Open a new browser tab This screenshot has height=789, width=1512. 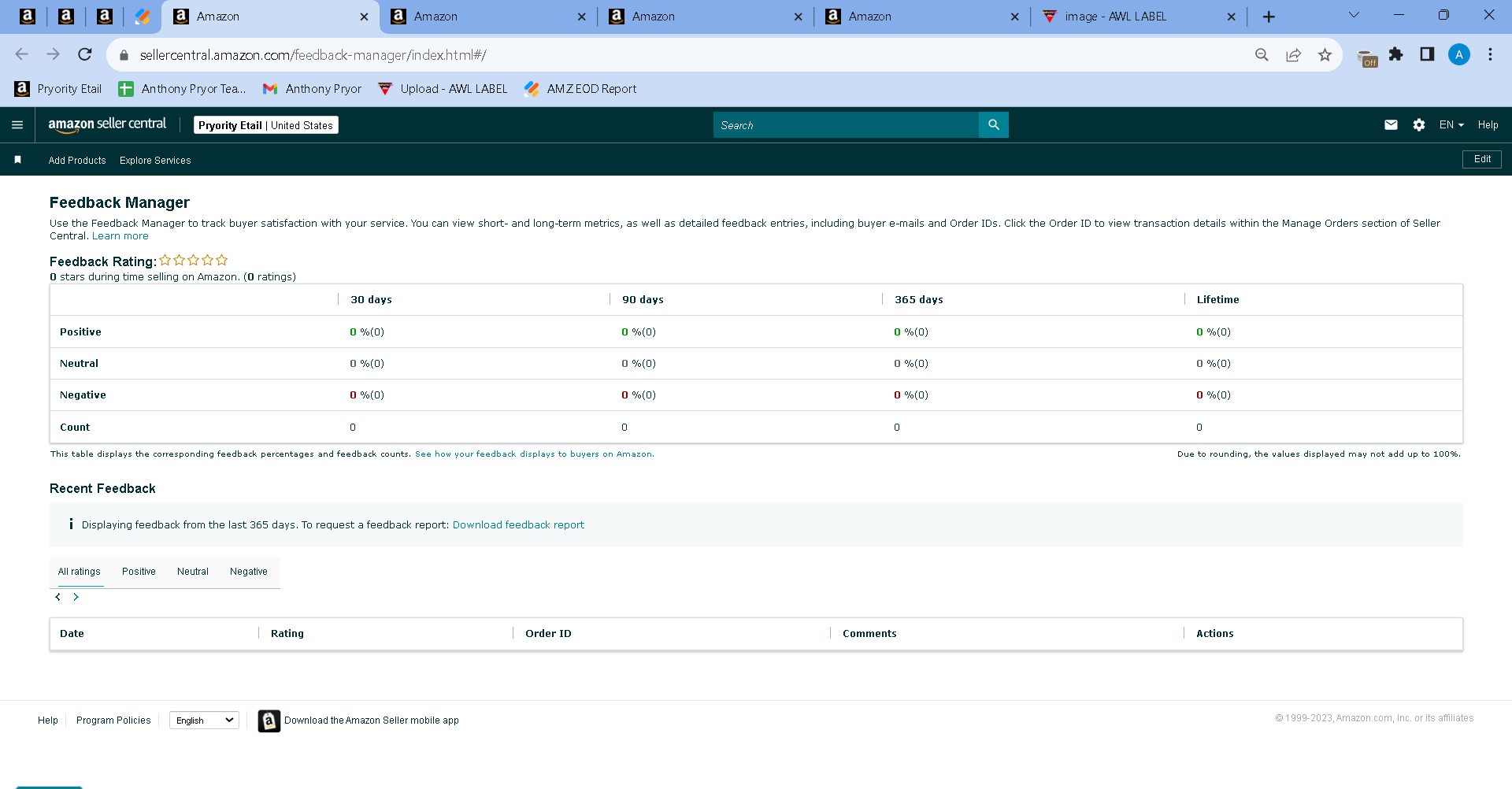1269,17
